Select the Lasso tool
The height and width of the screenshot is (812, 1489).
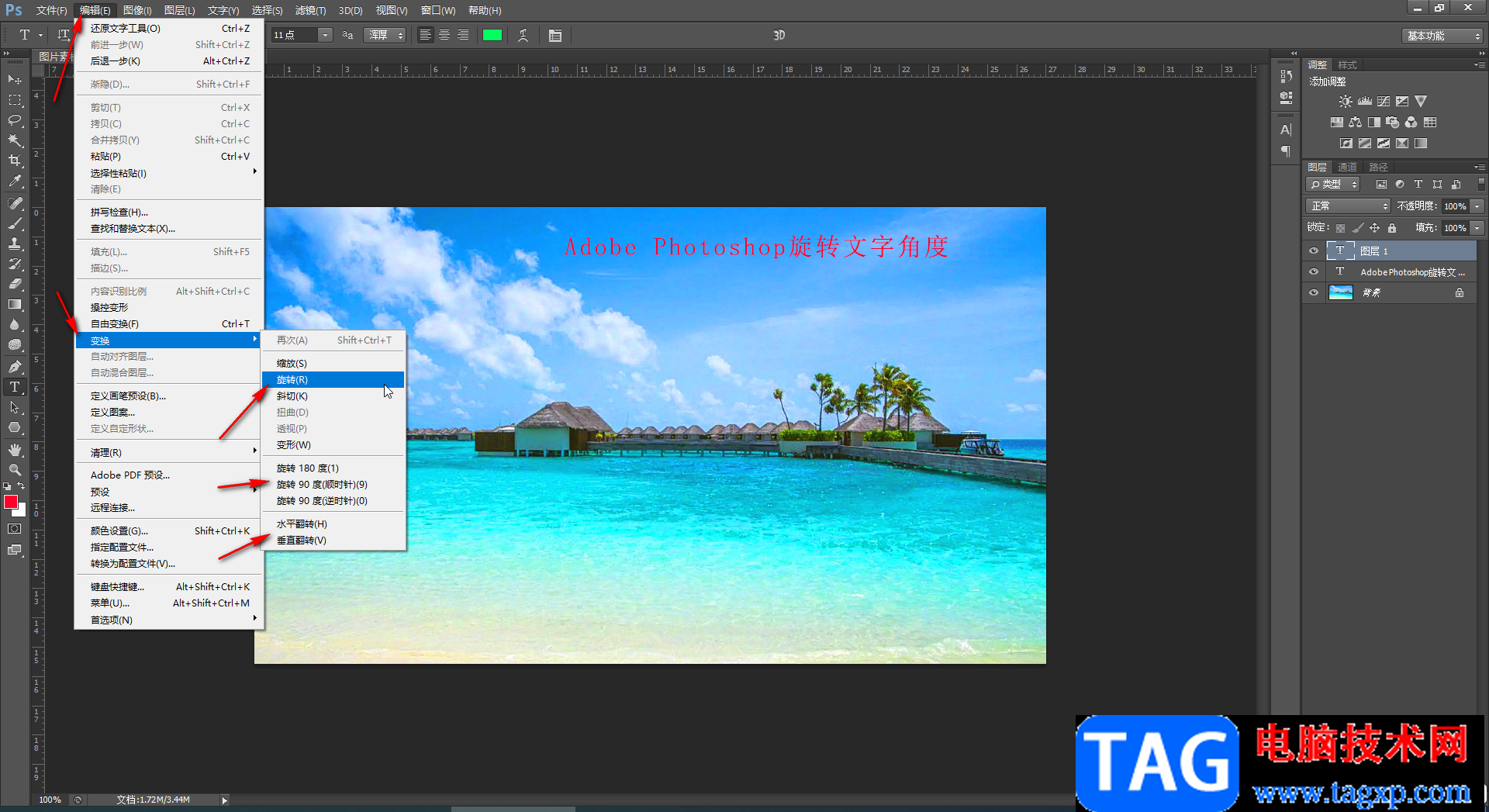point(15,120)
